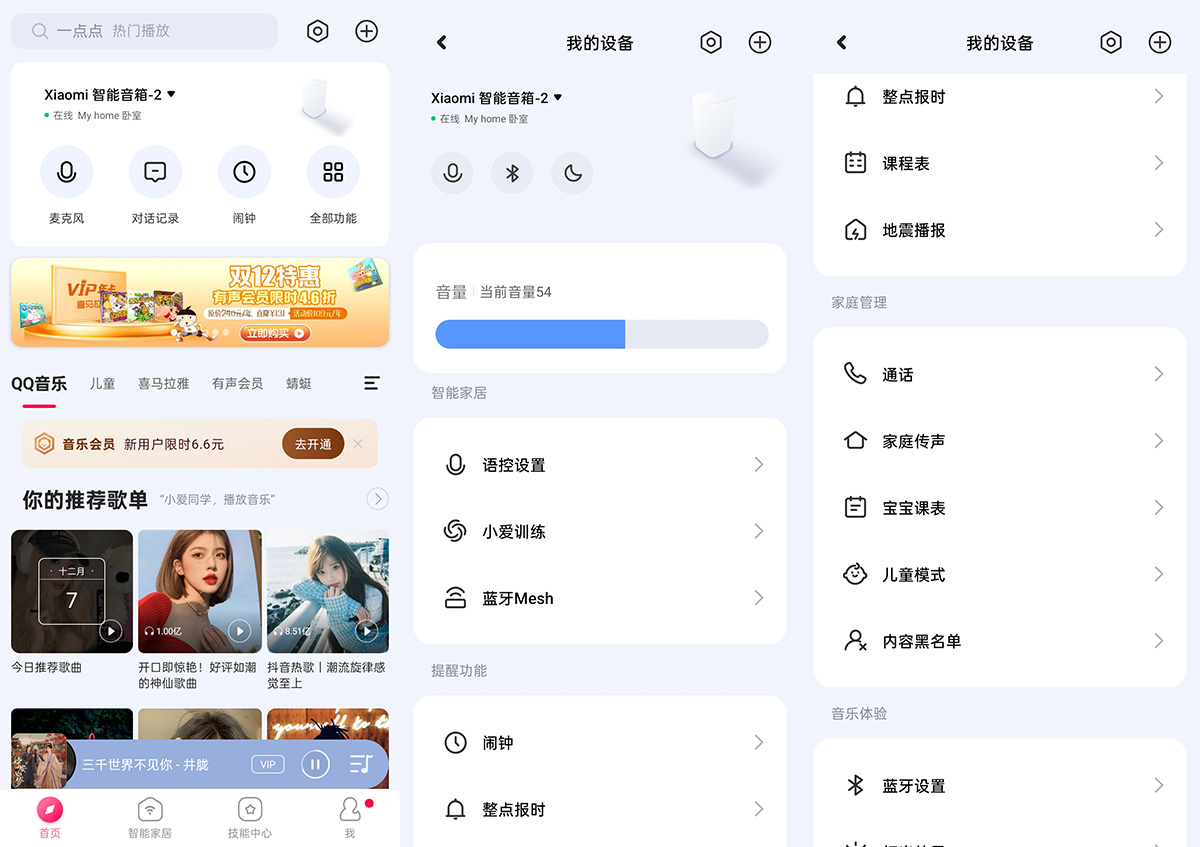
Task: Tap the 去开通 button
Action: [313, 444]
